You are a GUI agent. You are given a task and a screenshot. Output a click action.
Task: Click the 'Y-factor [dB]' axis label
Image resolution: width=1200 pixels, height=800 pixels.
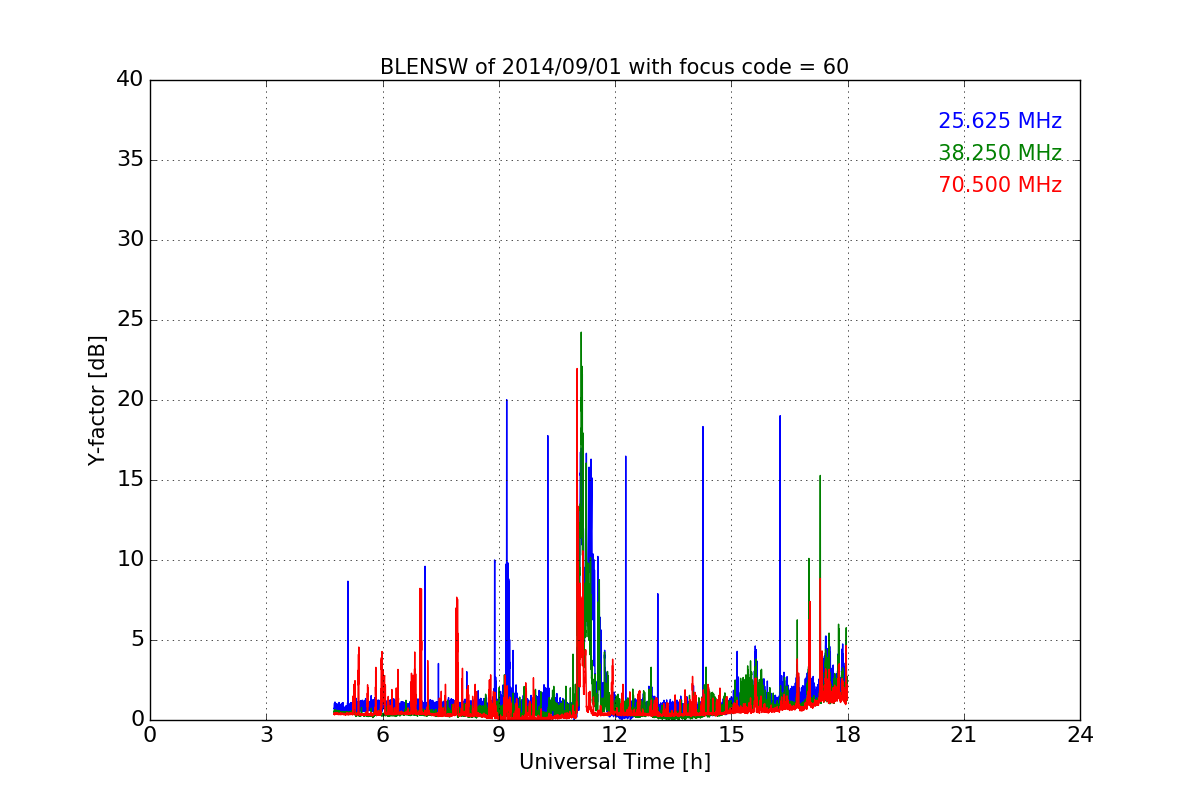point(97,400)
